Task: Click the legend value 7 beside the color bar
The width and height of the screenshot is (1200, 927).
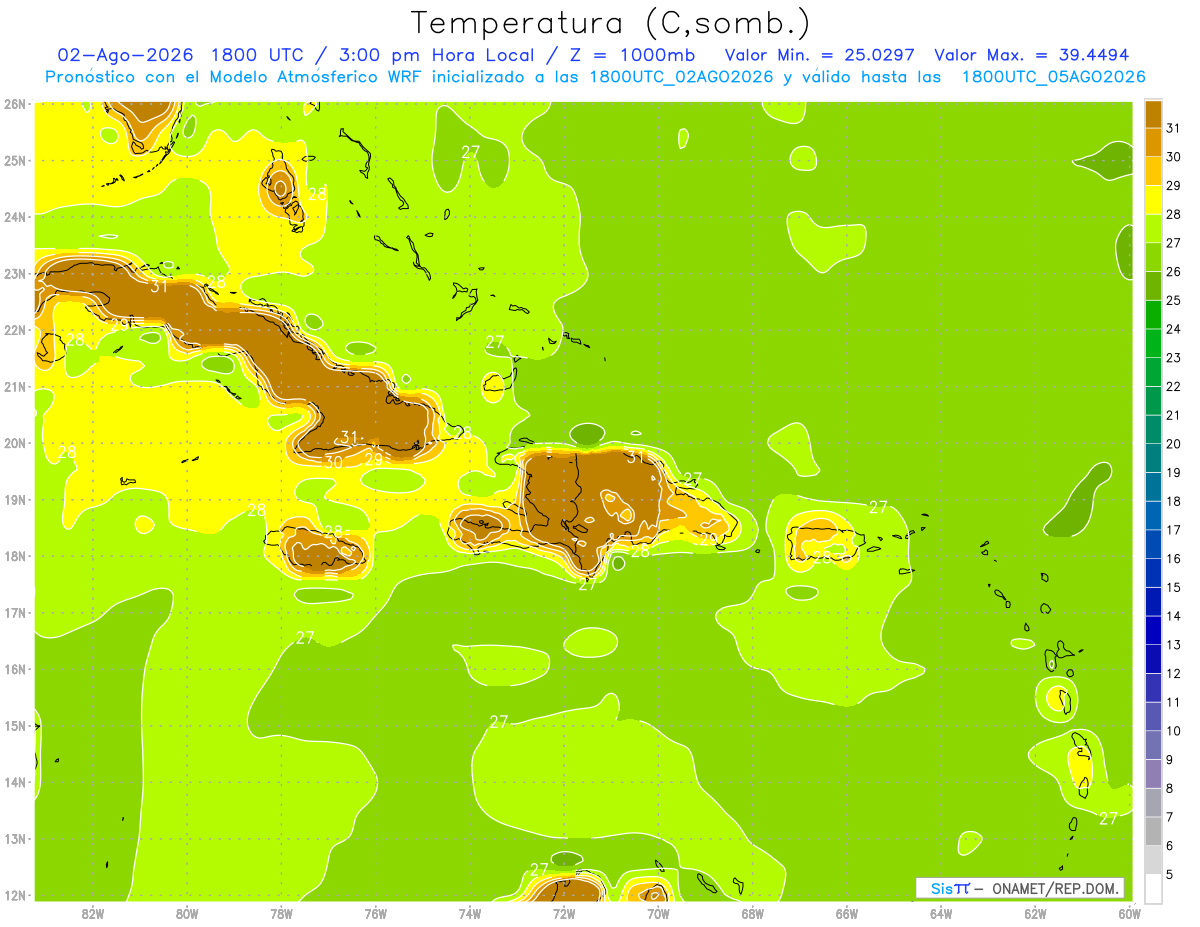Action: [1170, 817]
